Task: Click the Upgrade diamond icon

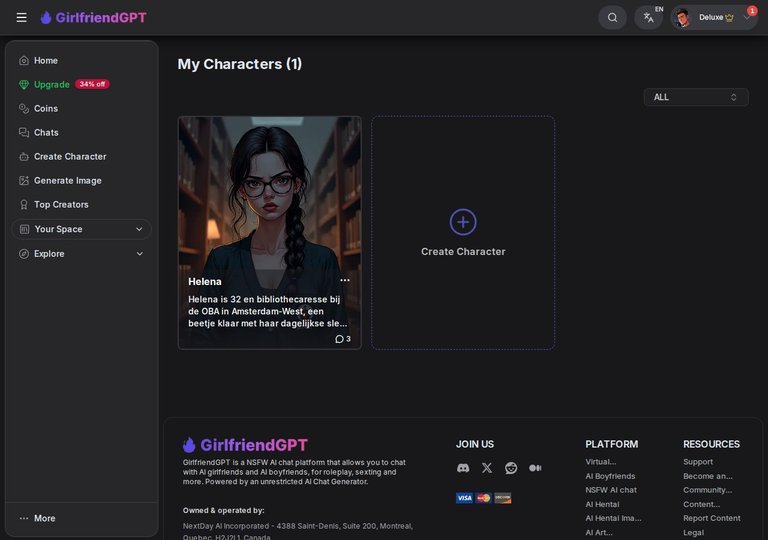Action: click(x=24, y=84)
